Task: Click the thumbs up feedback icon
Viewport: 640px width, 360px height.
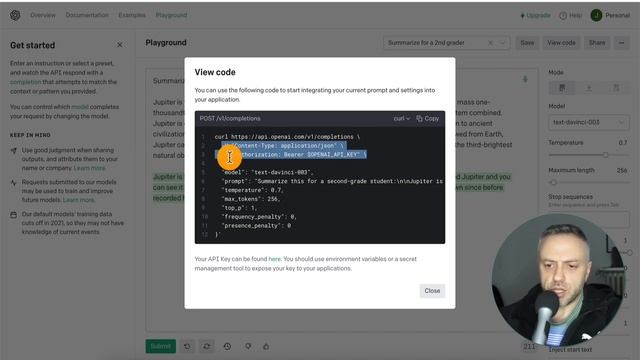Action: point(266,346)
